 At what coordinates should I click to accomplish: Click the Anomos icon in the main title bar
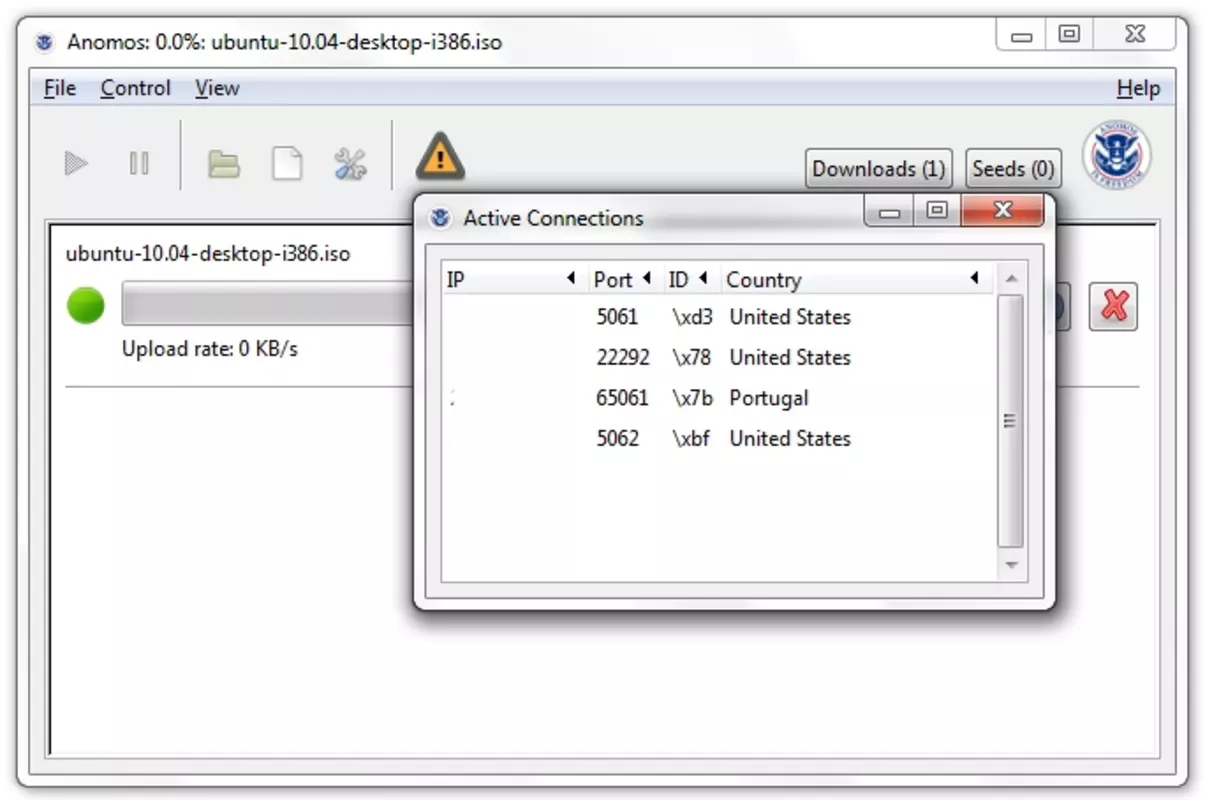[43, 43]
